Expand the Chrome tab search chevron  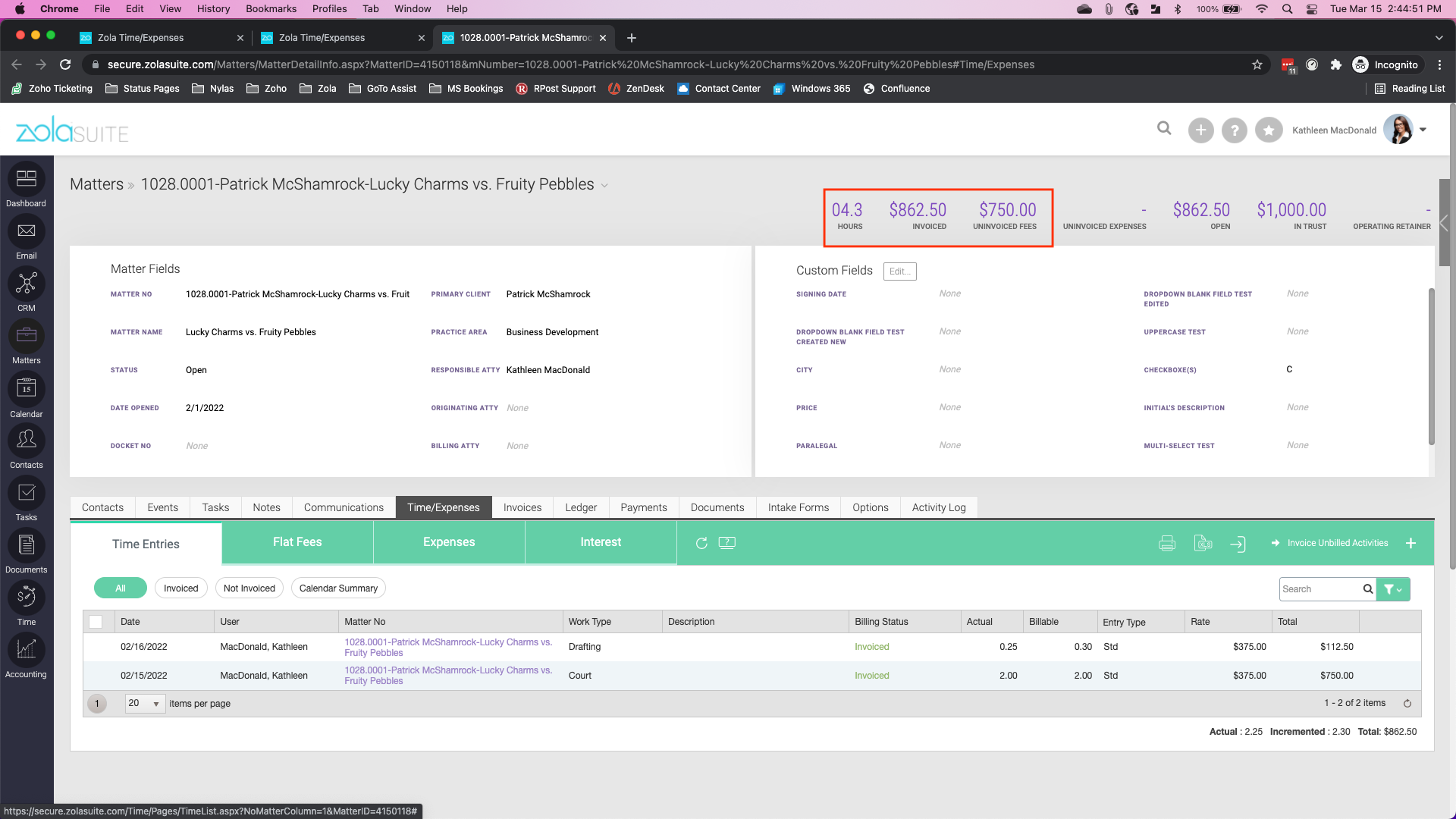[1439, 38]
